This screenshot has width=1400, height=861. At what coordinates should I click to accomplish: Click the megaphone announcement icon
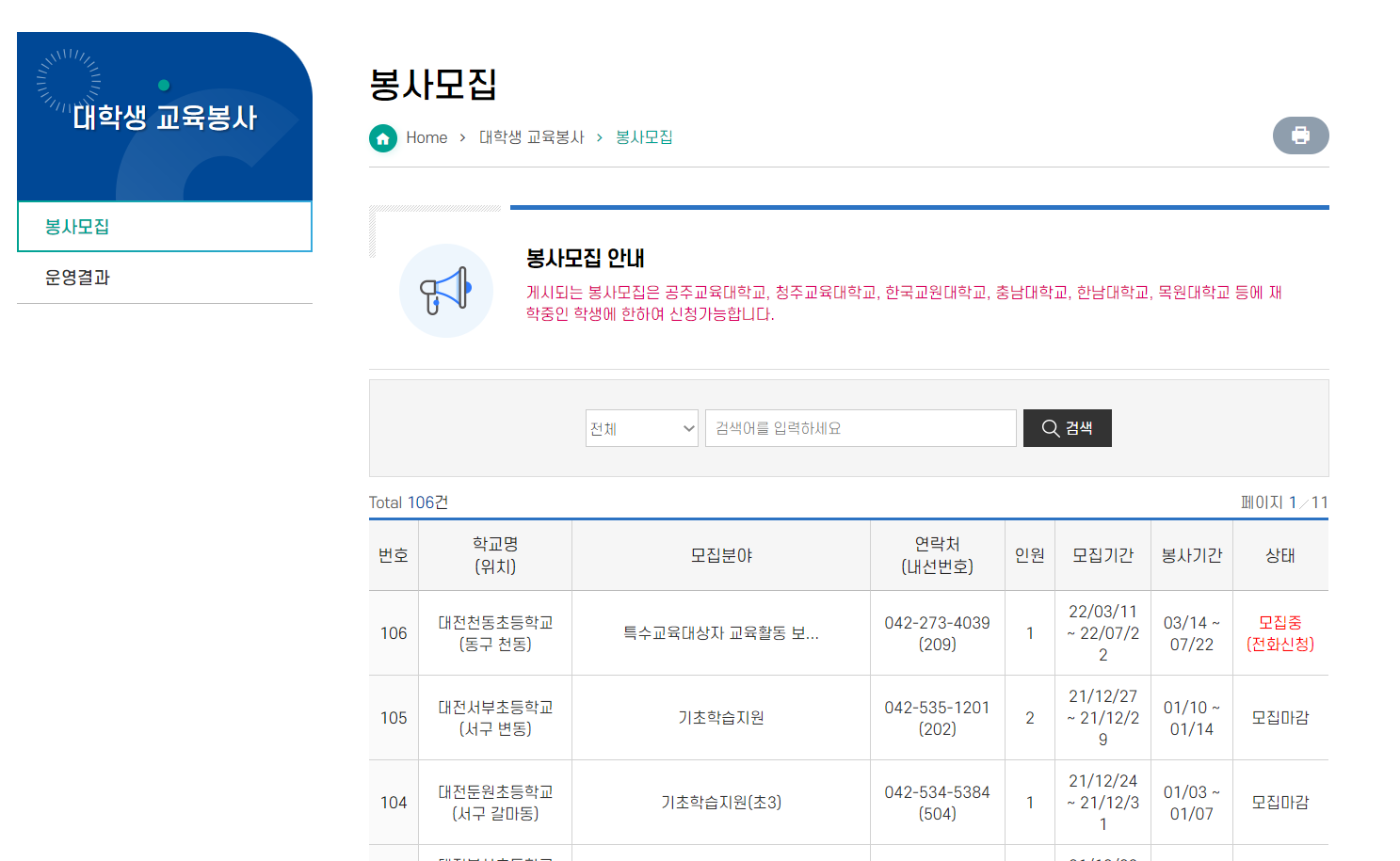click(x=445, y=291)
